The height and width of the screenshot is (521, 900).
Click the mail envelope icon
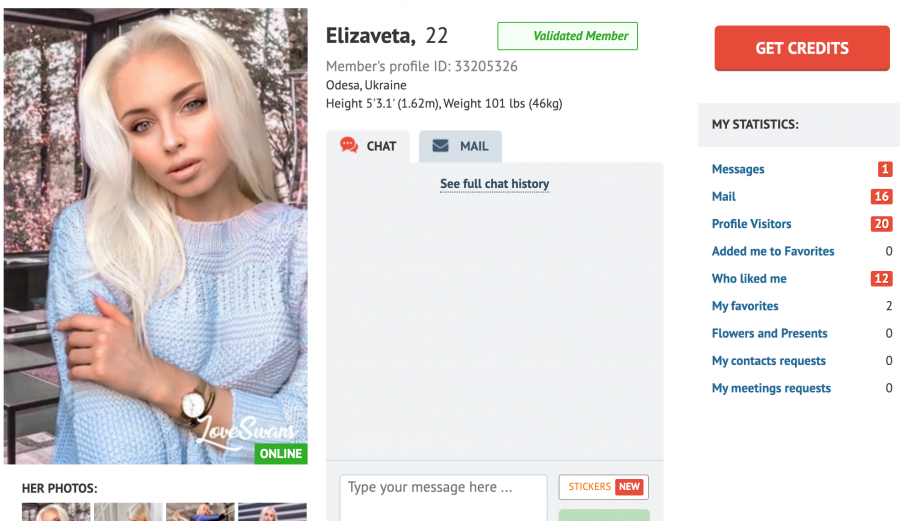coord(440,146)
